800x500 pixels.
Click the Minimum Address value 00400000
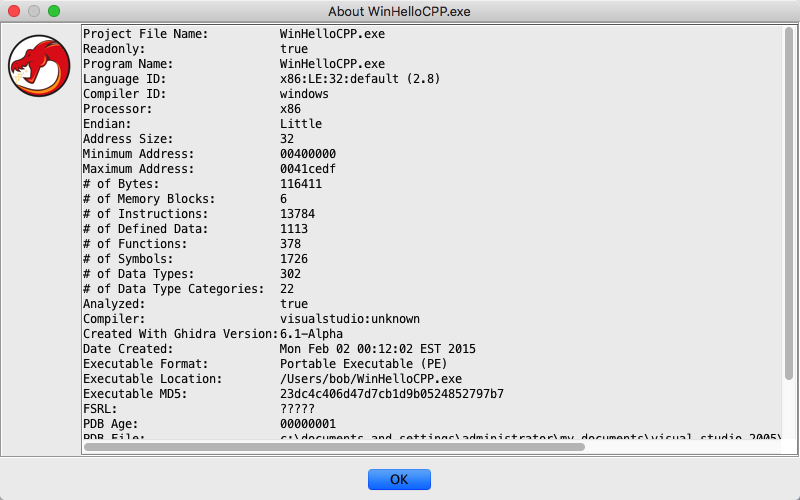pyautogui.click(x=308, y=154)
